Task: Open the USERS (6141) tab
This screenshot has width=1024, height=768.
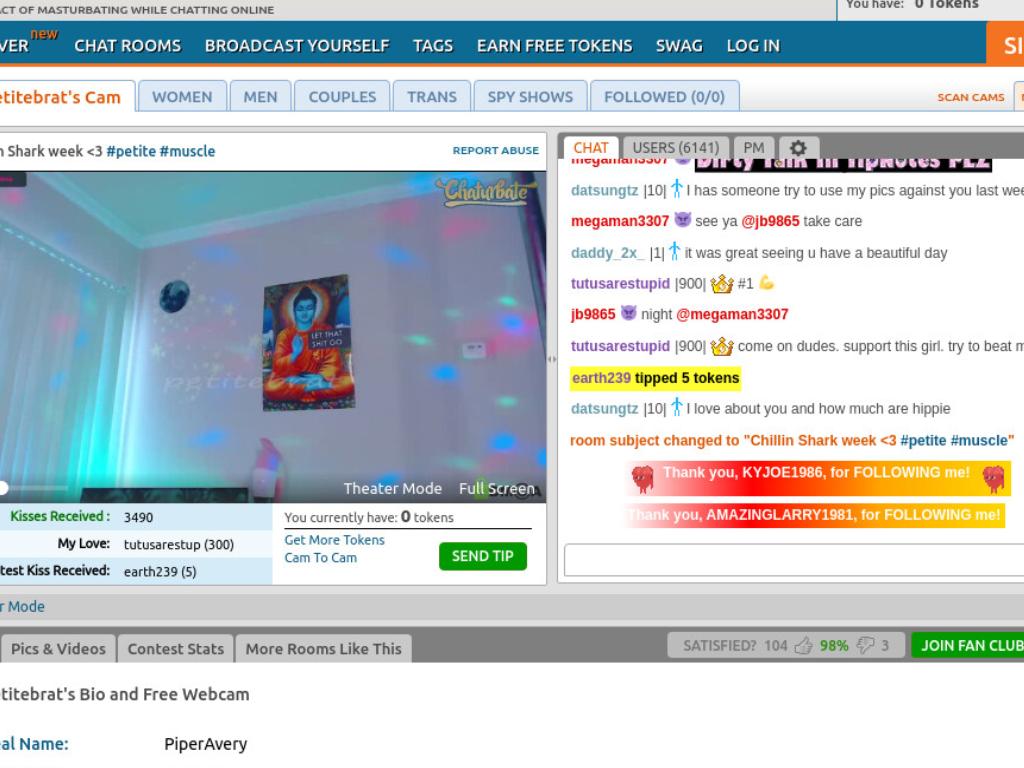Action: tap(675, 148)
